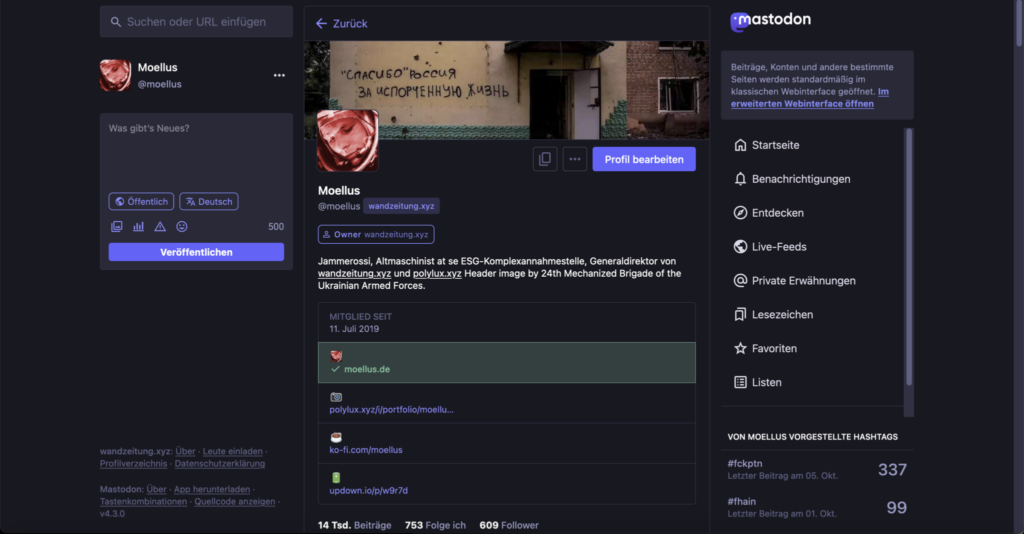View the 609 Follower list
This screenshot has height=534, width=1024.
click(509, 526)
